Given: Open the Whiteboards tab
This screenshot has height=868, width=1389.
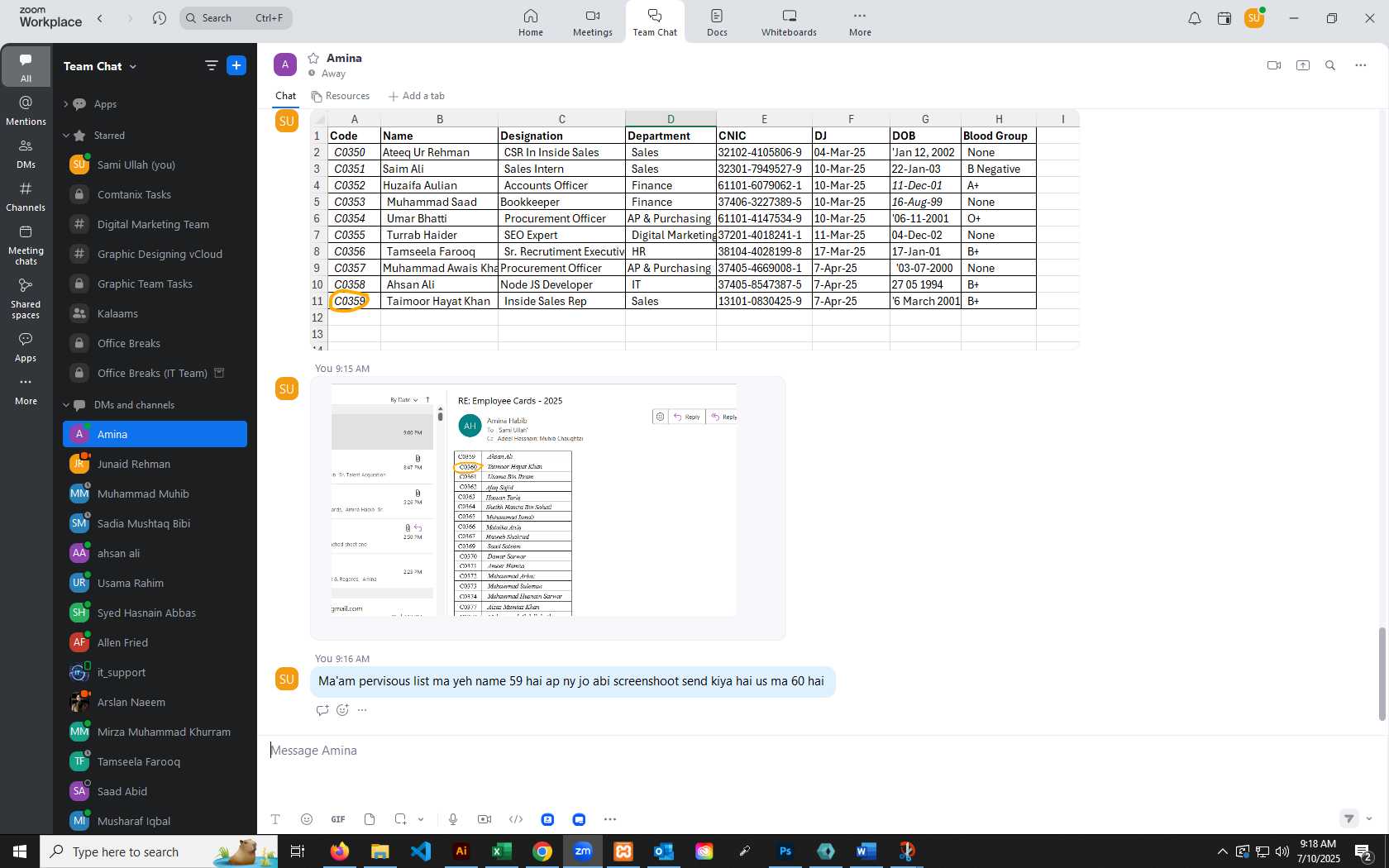Looking at the screenshot, I should [x=789, y=22].
